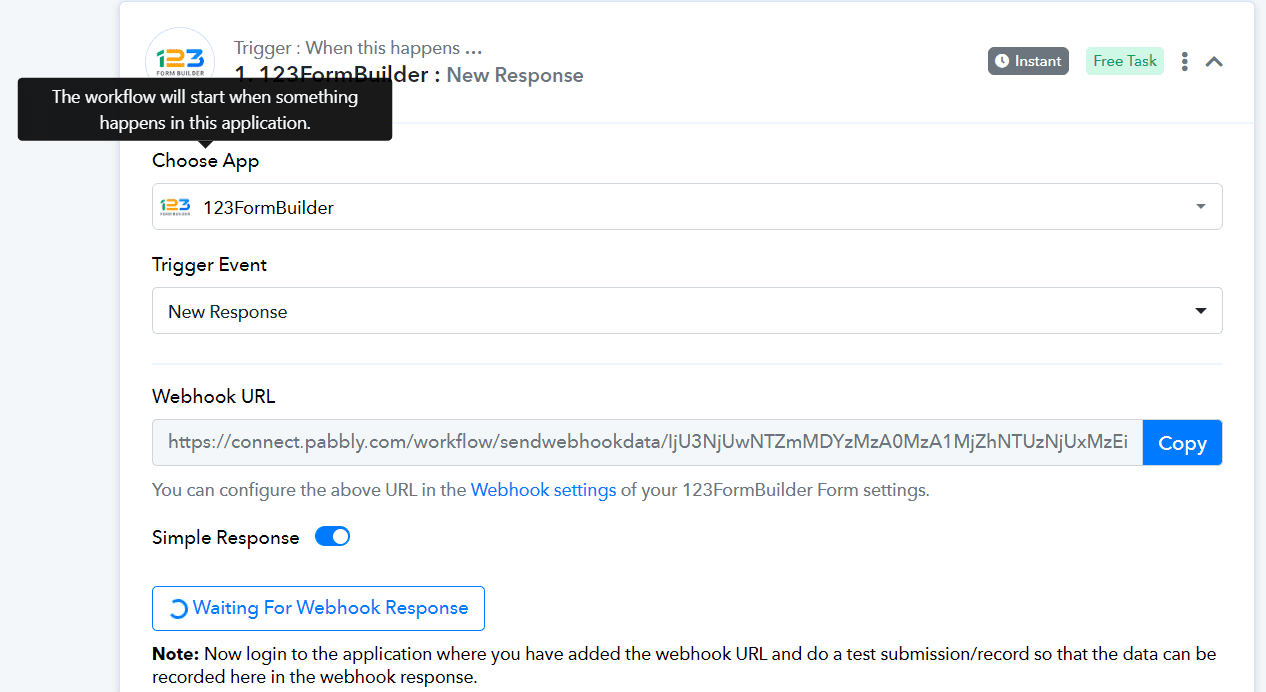1266x692 pixels.
Task: Click the "Note:" text below the webhook button
Action: click(176, 654)
